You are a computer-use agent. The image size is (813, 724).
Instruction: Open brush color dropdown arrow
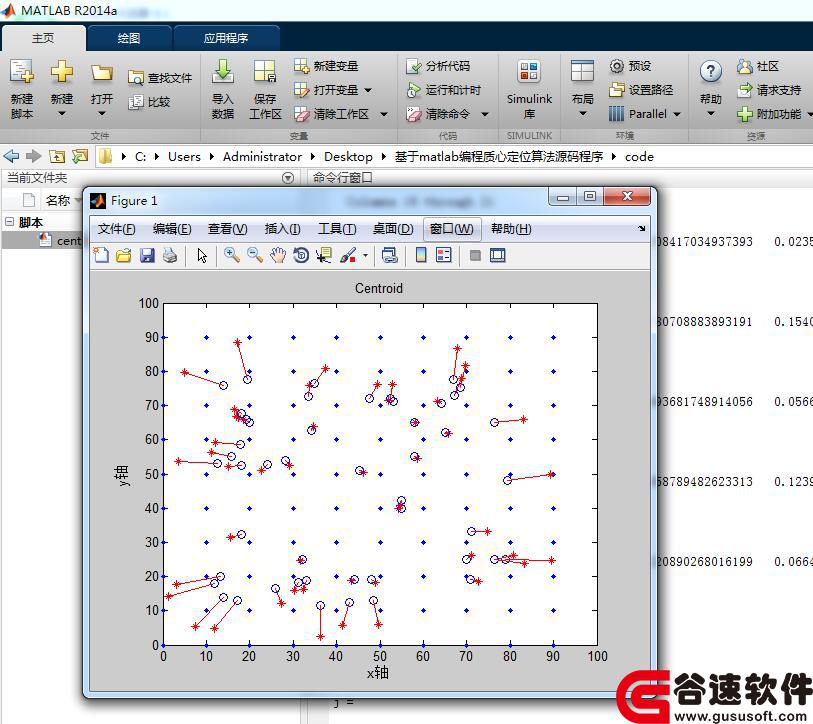coord(366,256)
